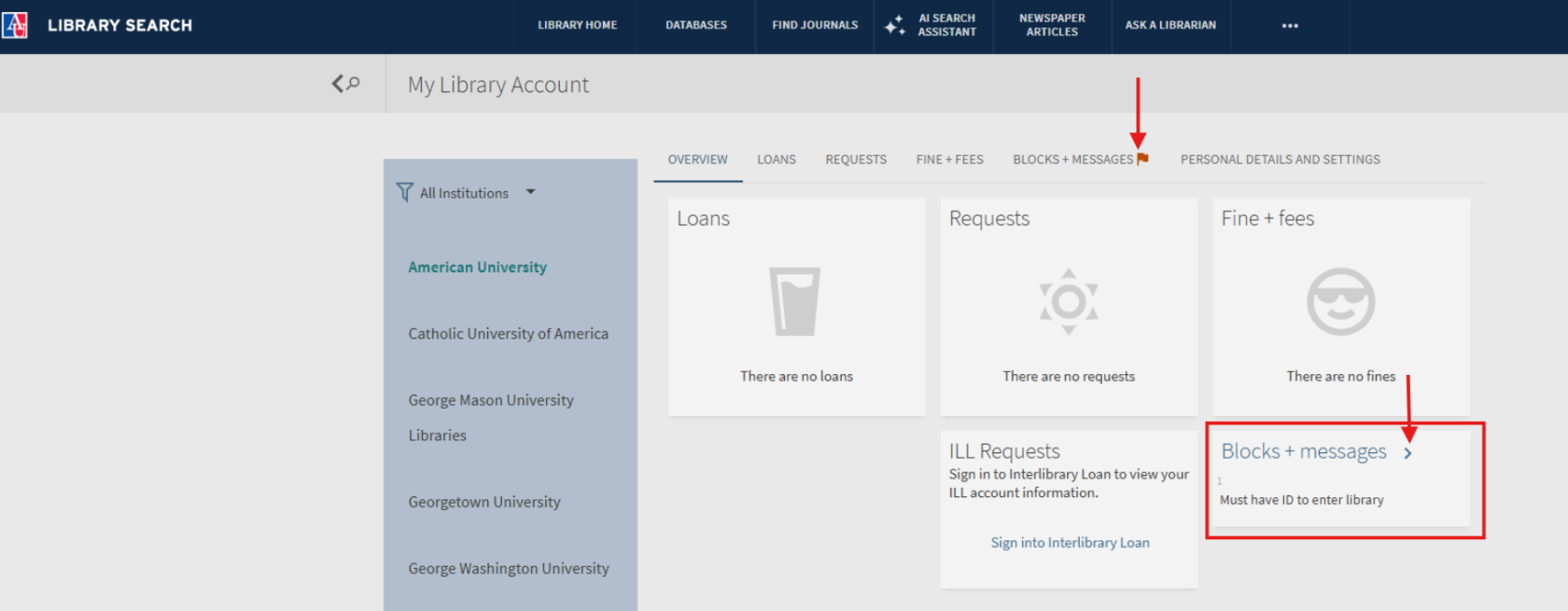The width and height of the screenshot is (1568, 611).
Task: Click the American University logo icon
Action: (x=15, y=25)
